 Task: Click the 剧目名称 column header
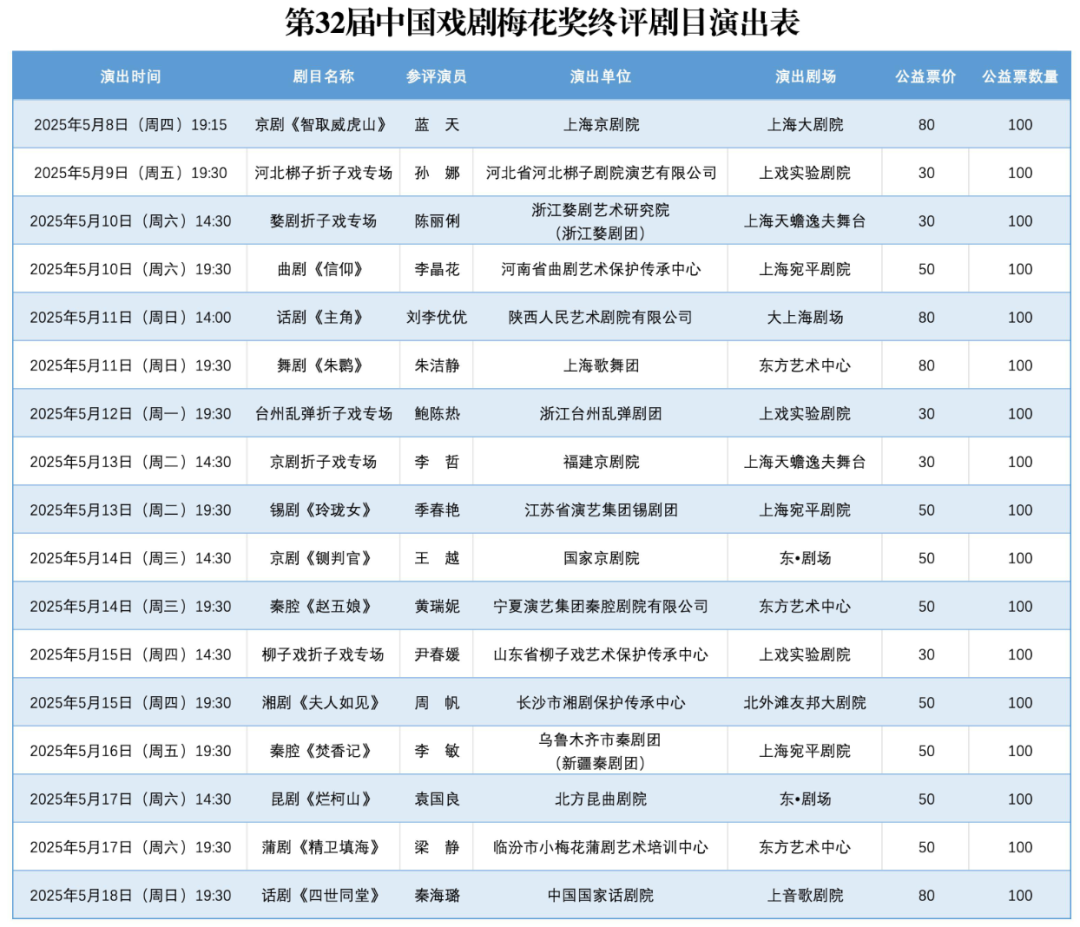(323, 76)
